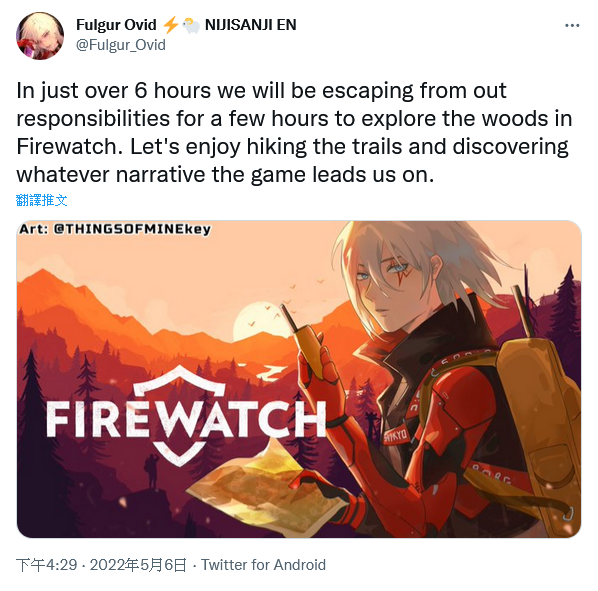Viewport: 598px width, 591px height.
Task: Click Fulgur Ovid's profile avatar
Action: [x=40, y=36]
